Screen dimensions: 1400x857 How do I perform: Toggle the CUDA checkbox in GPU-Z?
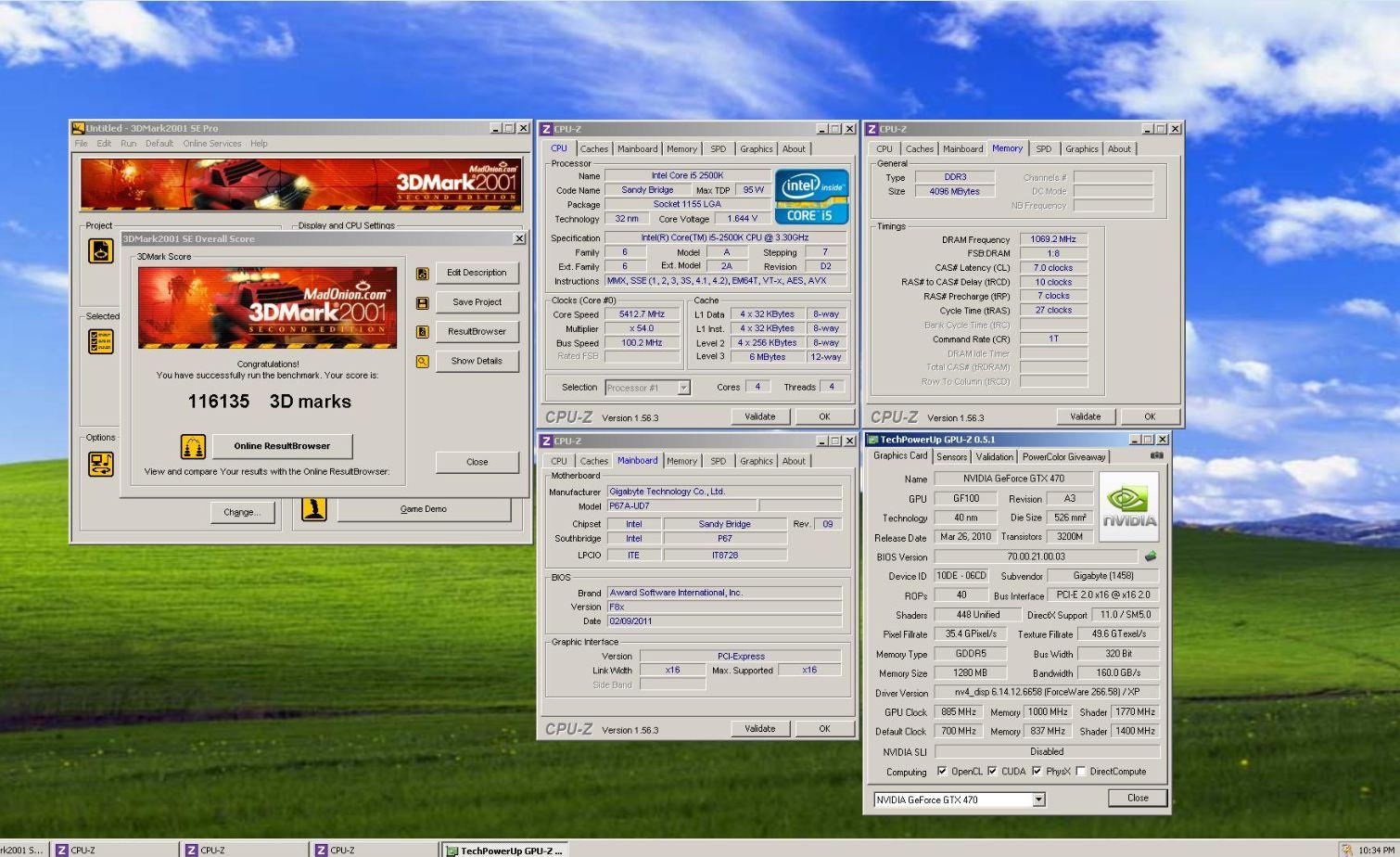pyautogui.click(x=992, y=772)
